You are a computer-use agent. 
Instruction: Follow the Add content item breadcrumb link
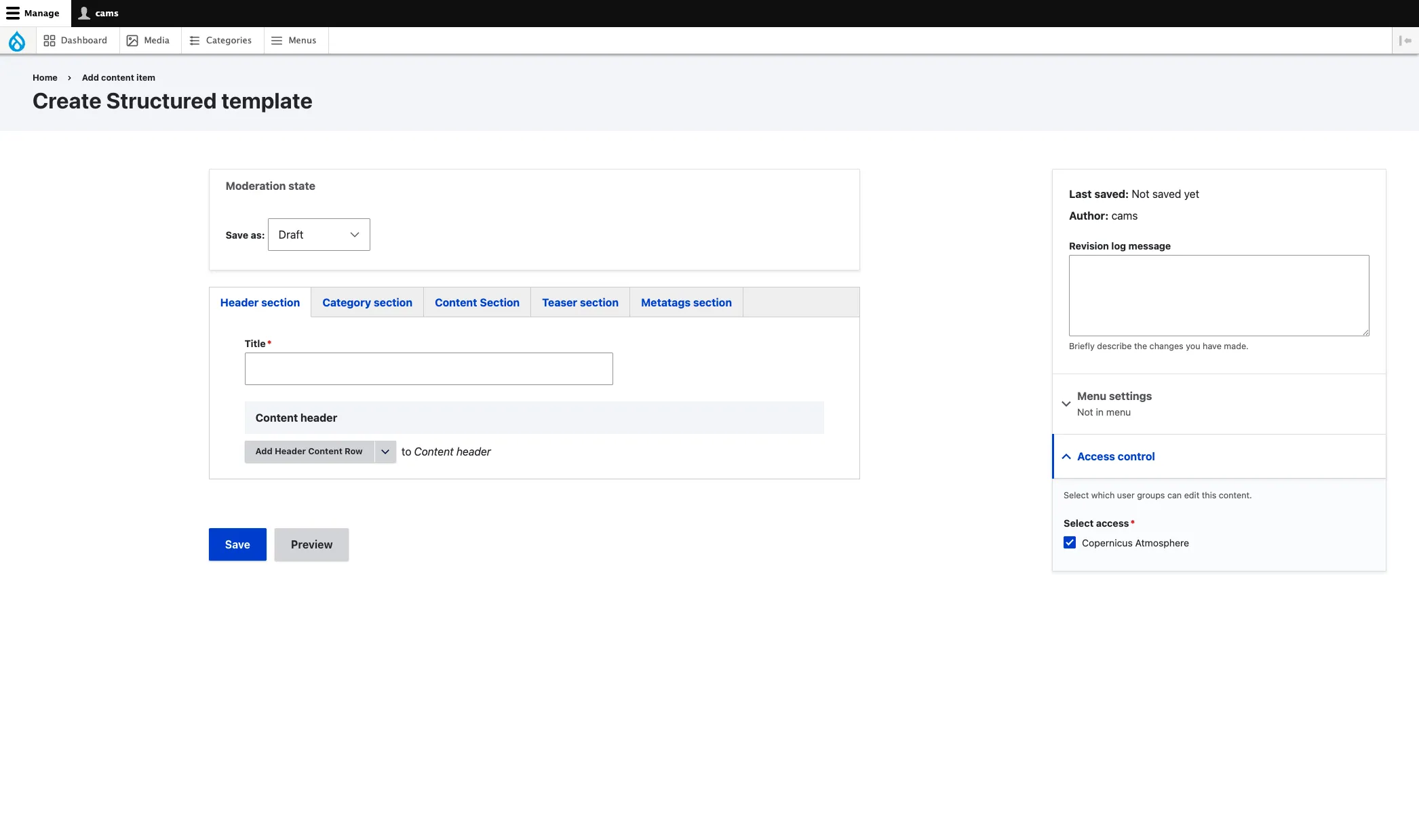click(119, 78)
